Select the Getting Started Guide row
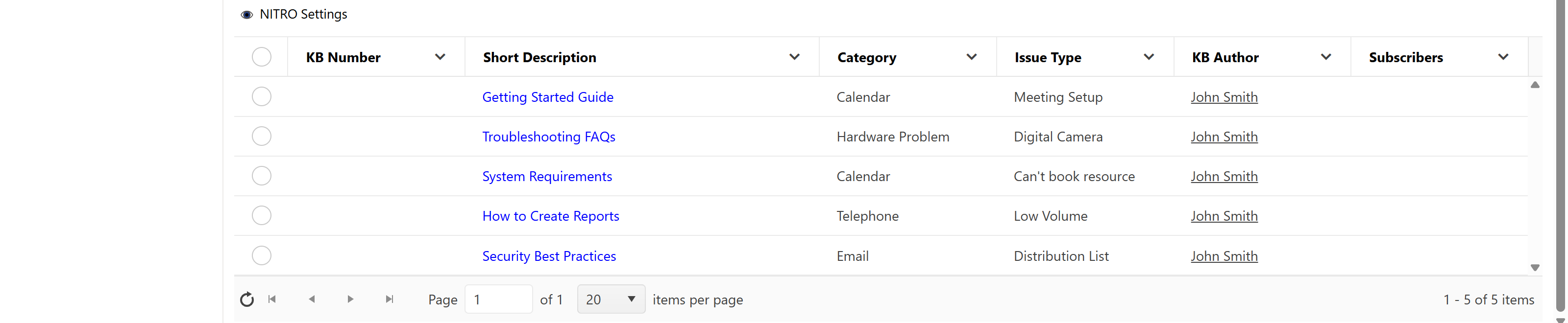 pos(262,97)
